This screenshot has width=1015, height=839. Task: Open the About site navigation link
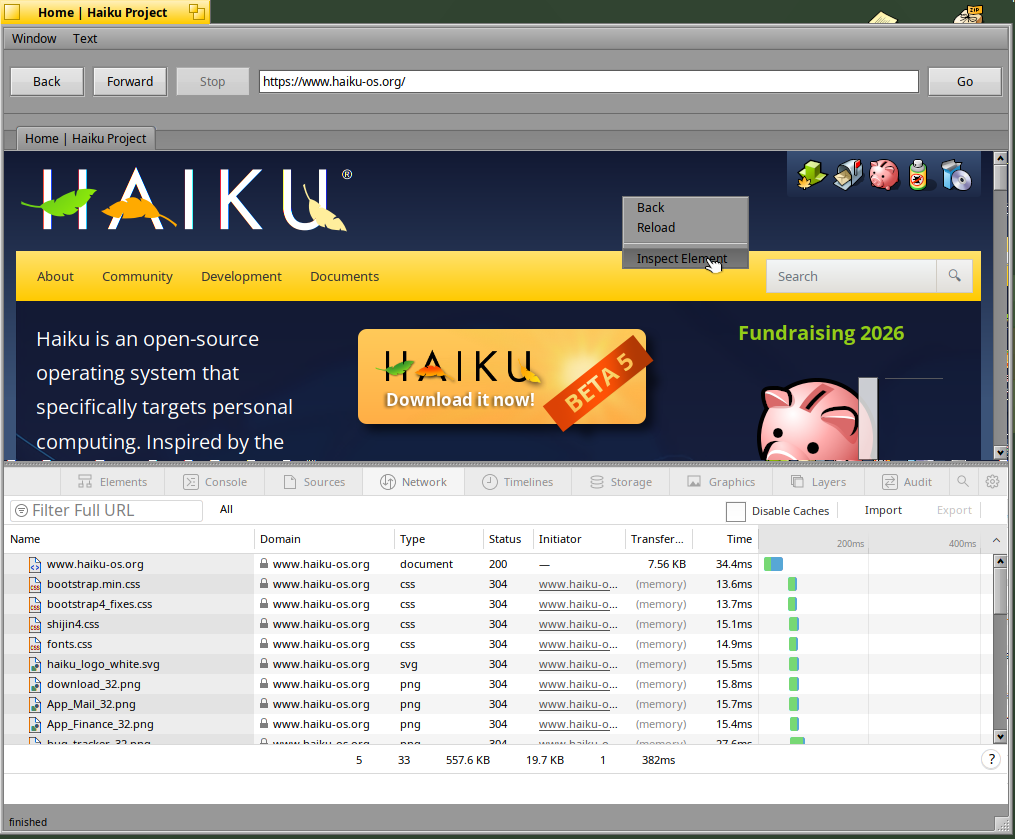(x=55, y=276)
